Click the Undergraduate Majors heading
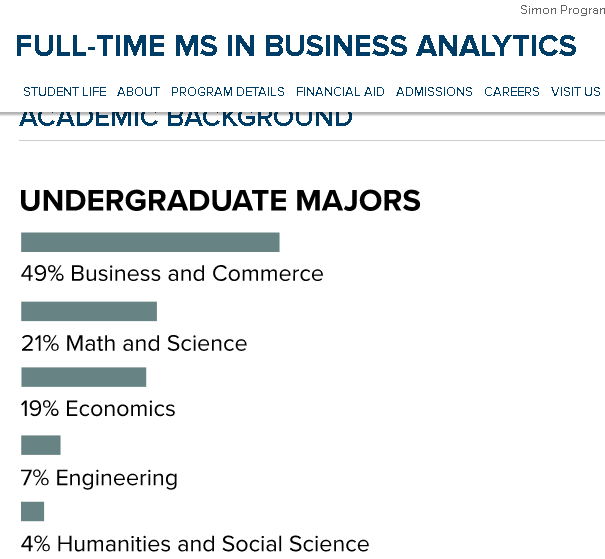 220,201
